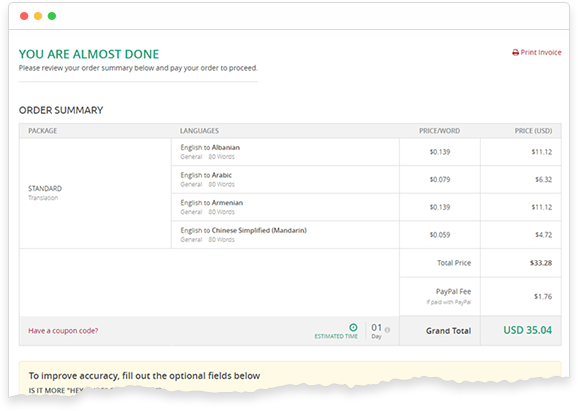This screenshot has width=578, height=411.
Task: Click the yellow minimize window button
Action: pyautogui.click(x=38, y=16)
